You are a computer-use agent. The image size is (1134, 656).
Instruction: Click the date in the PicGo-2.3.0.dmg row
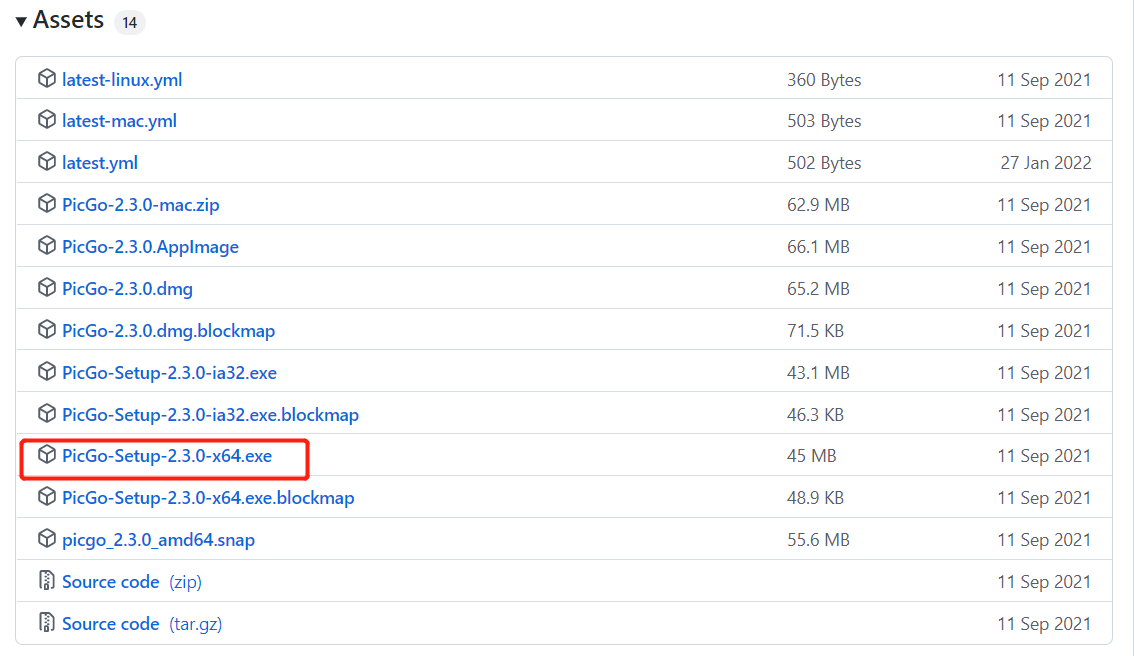point(1044,289)
